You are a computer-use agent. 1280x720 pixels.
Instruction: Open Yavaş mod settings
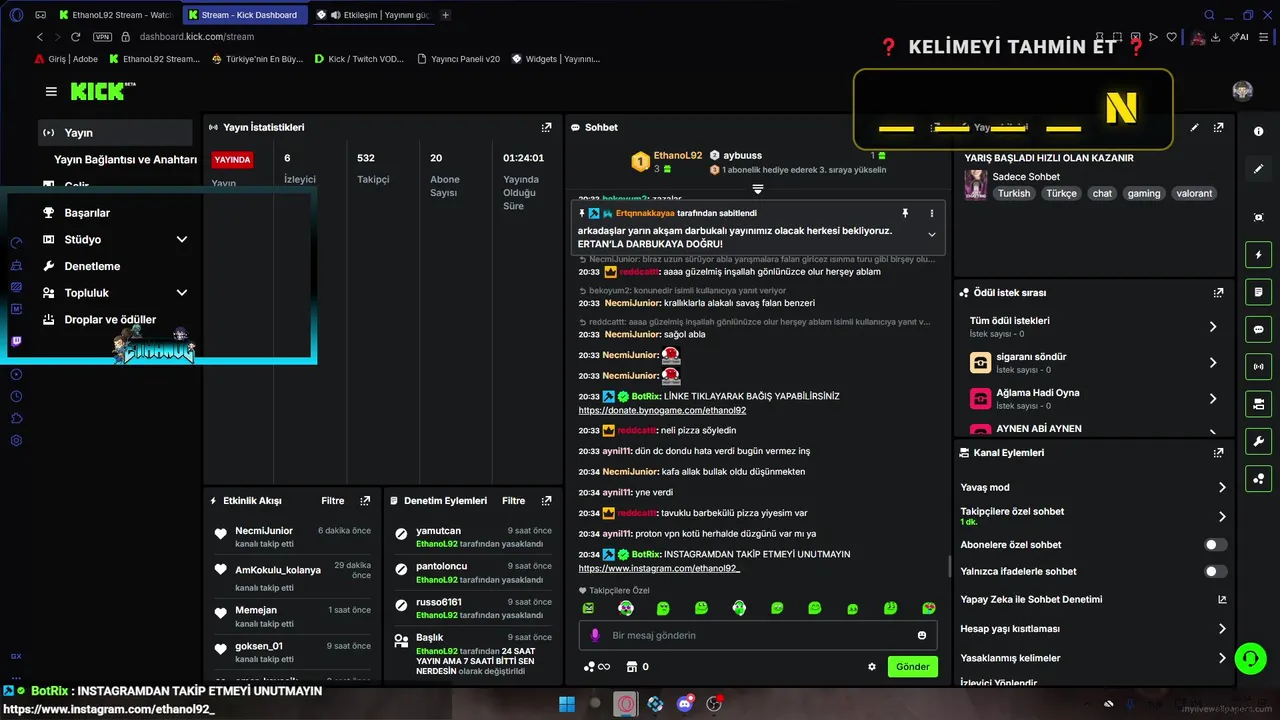pyautogui.click(x=1093, y=487)
